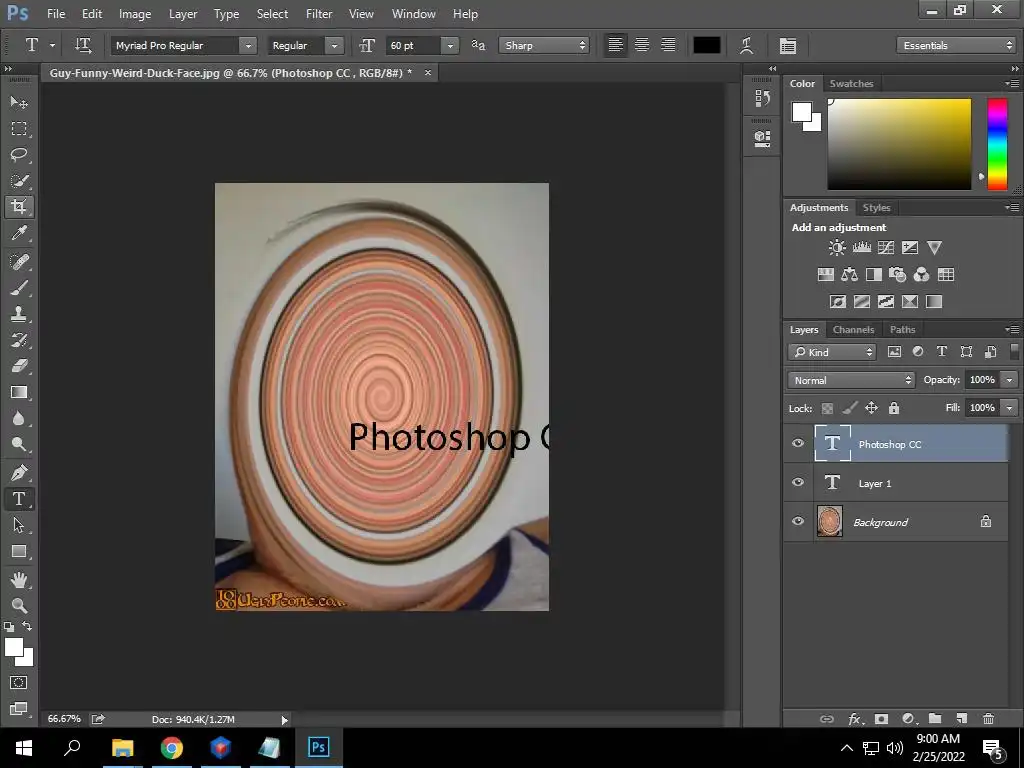The image size is (1024, 768).
Task: Open the Filter menu
Action: [x=319, y=14]
